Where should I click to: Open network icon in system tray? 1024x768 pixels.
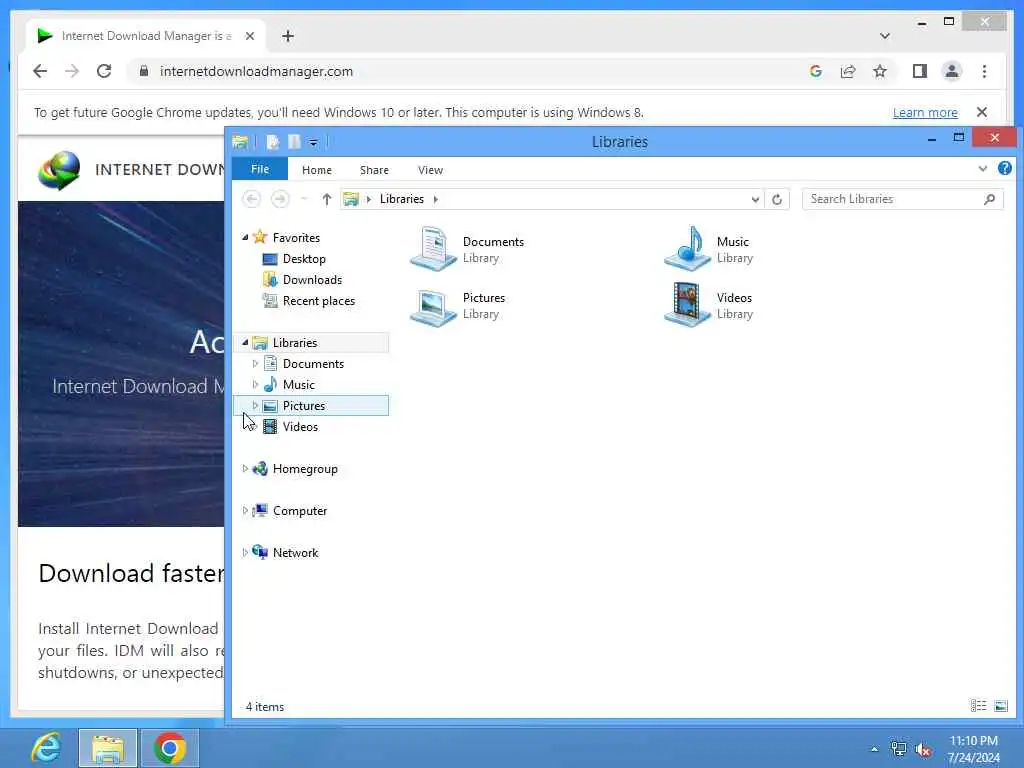click(899, 750)
